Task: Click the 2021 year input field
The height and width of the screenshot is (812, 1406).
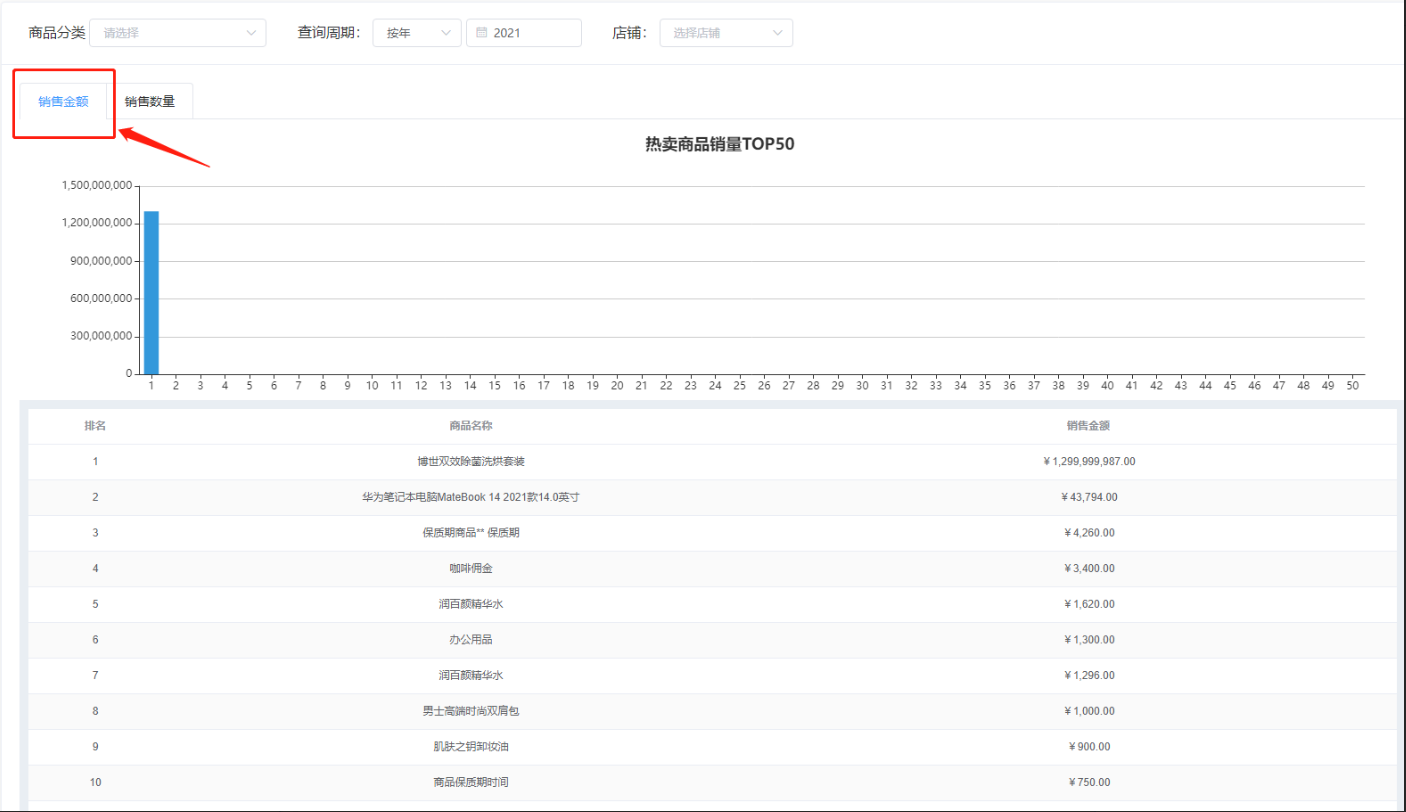Action: pos(524,33)
